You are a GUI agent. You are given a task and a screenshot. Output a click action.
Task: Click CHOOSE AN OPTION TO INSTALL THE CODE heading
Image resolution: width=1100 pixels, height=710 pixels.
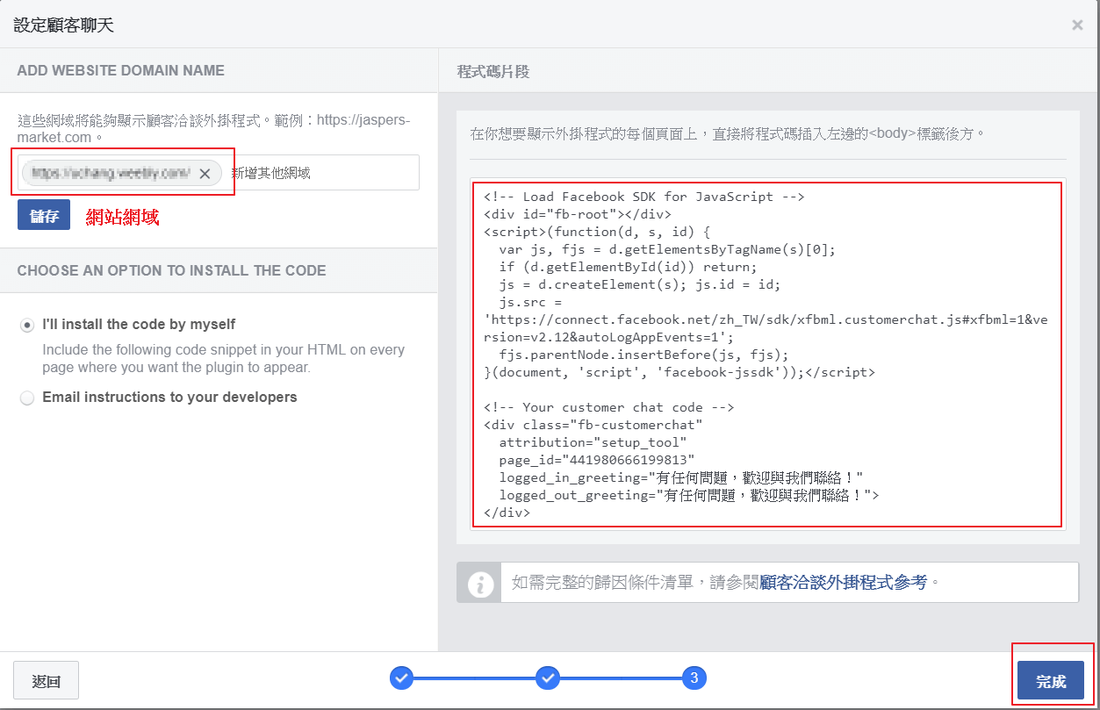[171, 270]
